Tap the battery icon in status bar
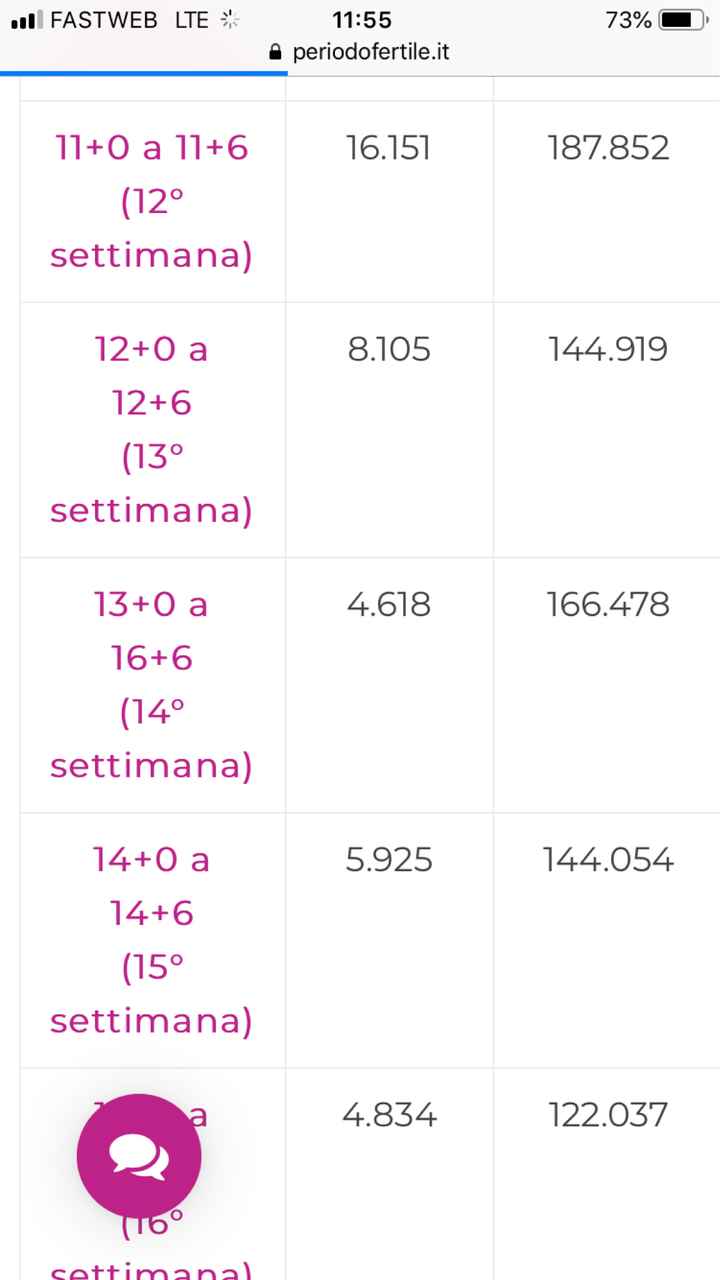The height and width of the screenshot is (1280, 720). (x=684, y=20)
